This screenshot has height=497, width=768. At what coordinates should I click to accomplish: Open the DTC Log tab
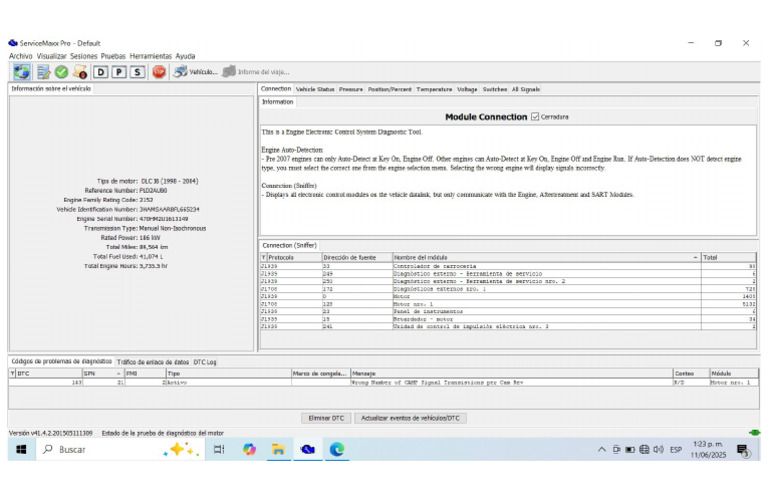click(x=205, y=362)
